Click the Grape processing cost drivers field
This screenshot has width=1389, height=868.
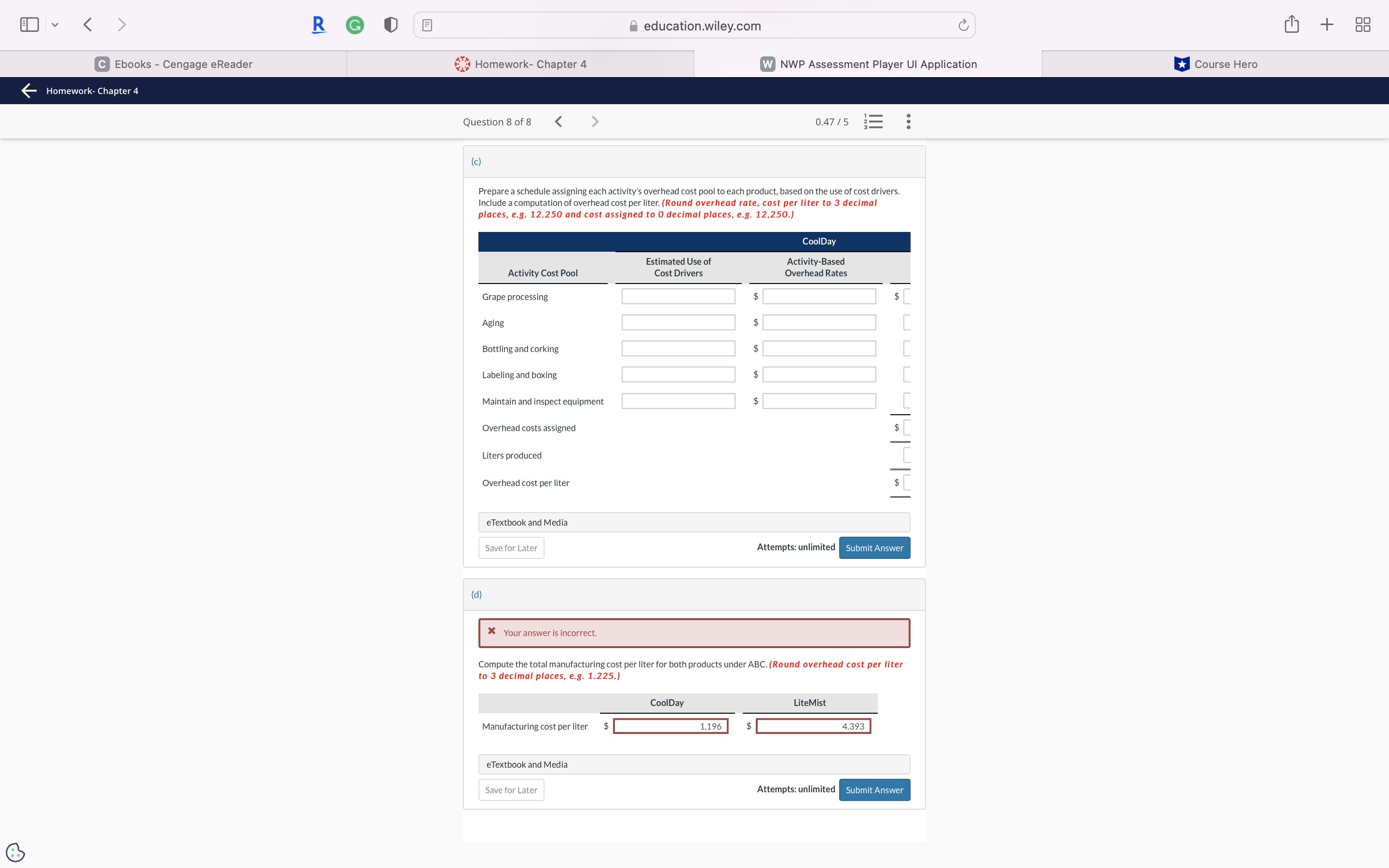click(x=679, y=296)
